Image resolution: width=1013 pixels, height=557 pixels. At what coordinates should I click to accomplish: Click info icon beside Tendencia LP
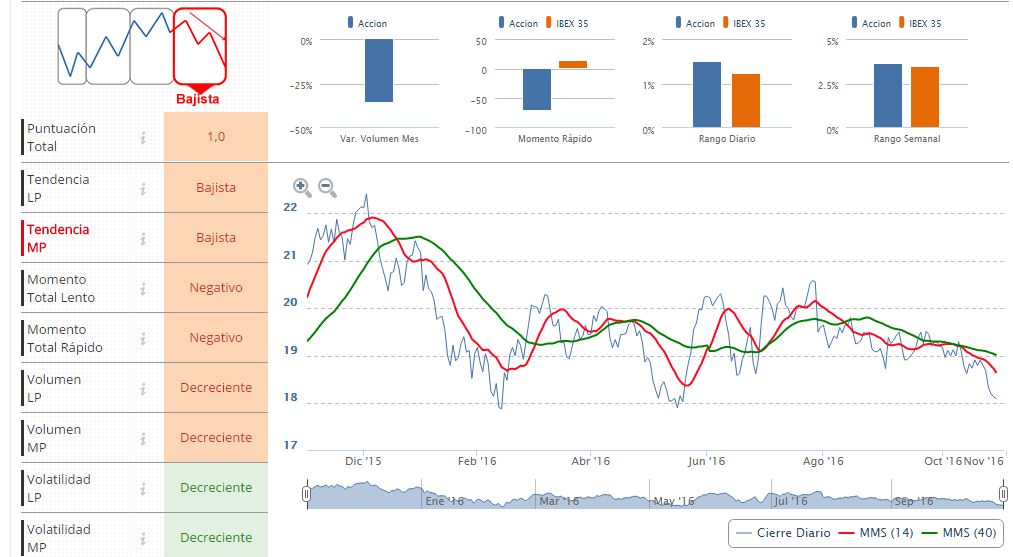click(143, 188)
